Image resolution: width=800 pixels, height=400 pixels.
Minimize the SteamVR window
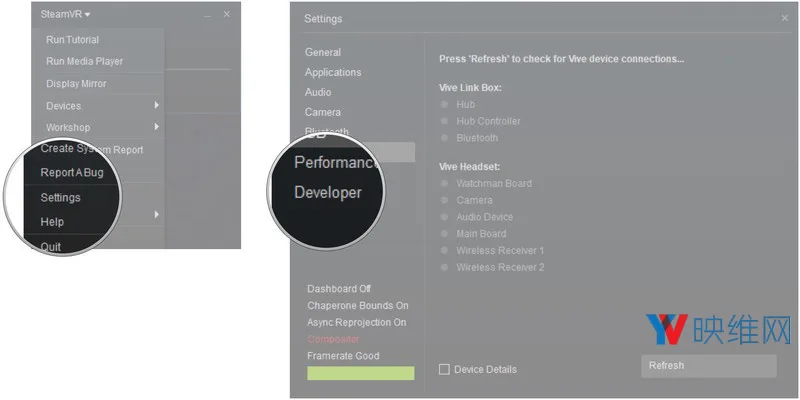(x=207, y=15)
